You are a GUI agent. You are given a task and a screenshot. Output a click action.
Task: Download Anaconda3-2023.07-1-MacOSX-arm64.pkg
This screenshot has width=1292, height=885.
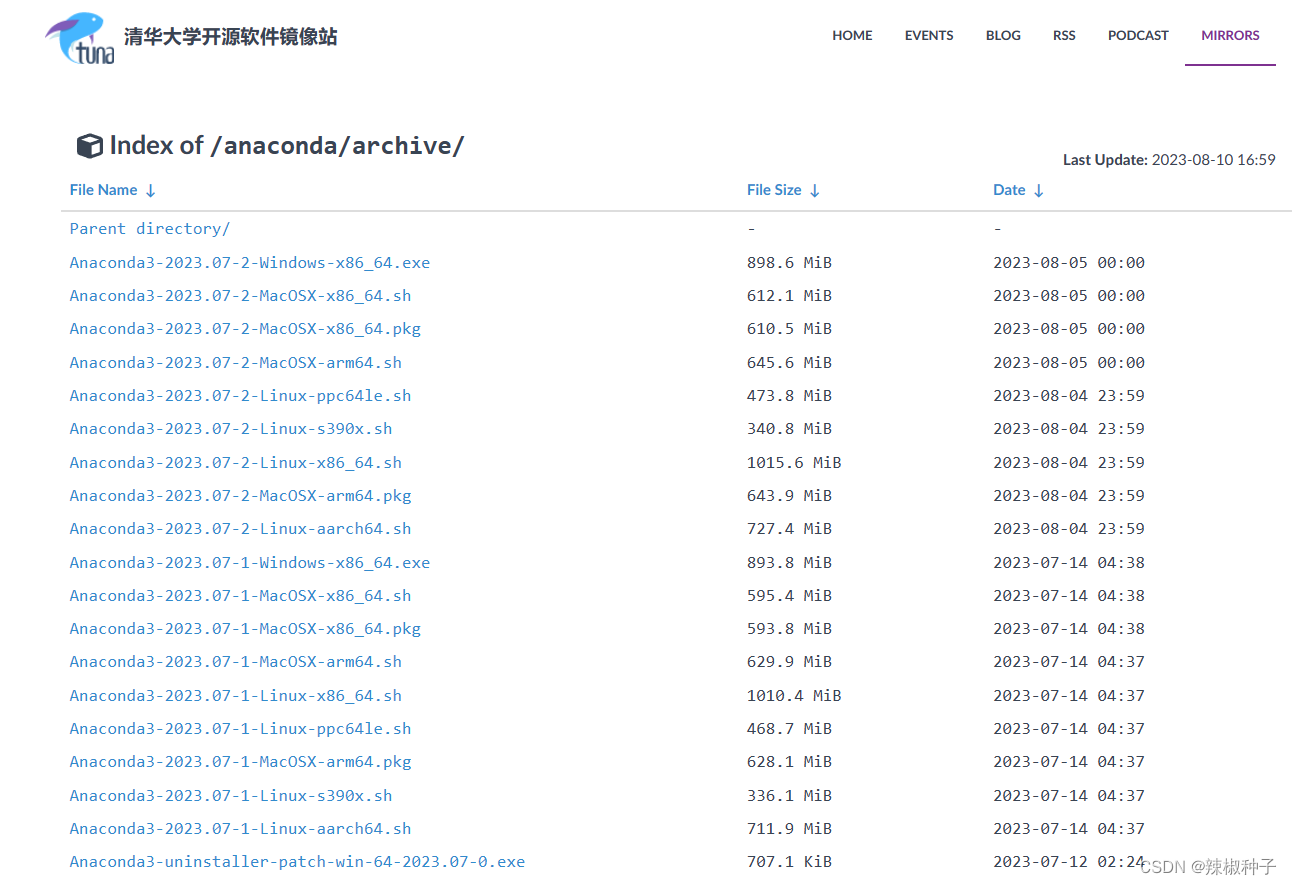[240, 762]
